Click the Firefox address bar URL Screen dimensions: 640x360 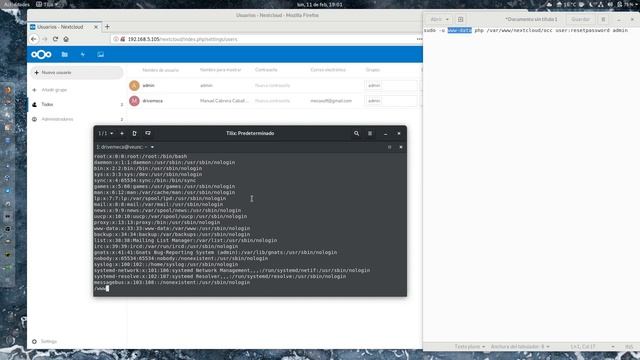(x=182, y=39)
